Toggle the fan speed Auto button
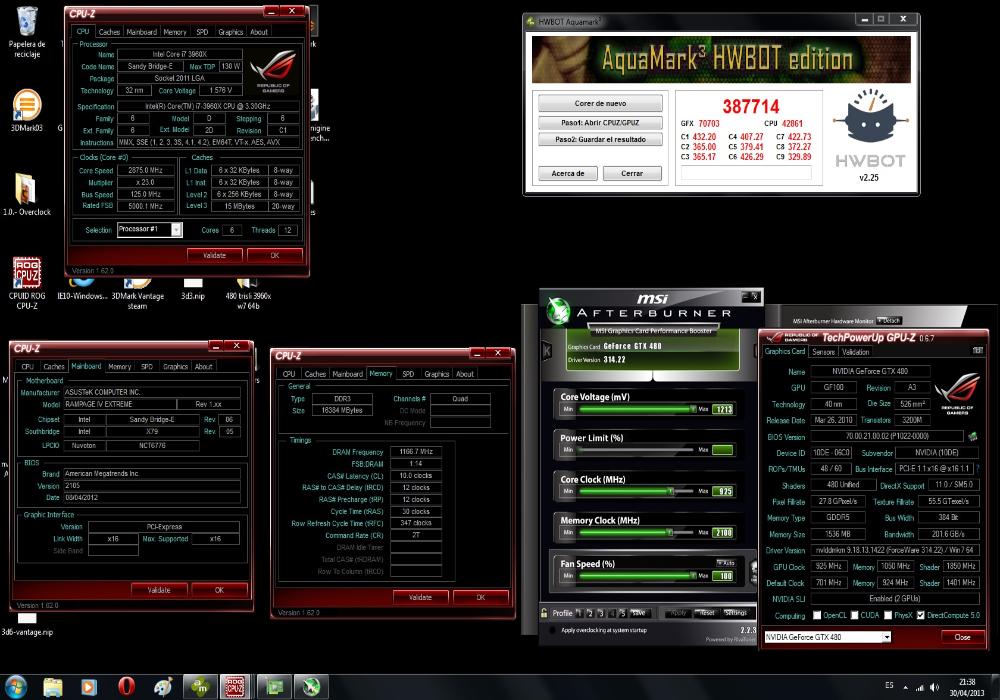This screenshot has height=700, width=1000. point(725,563)
